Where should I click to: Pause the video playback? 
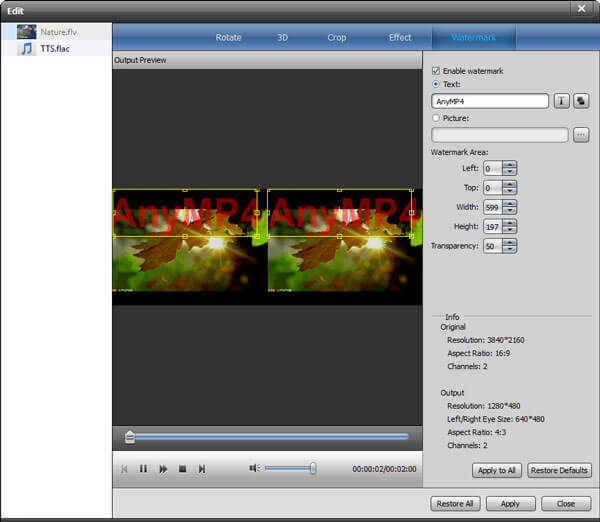143,469
